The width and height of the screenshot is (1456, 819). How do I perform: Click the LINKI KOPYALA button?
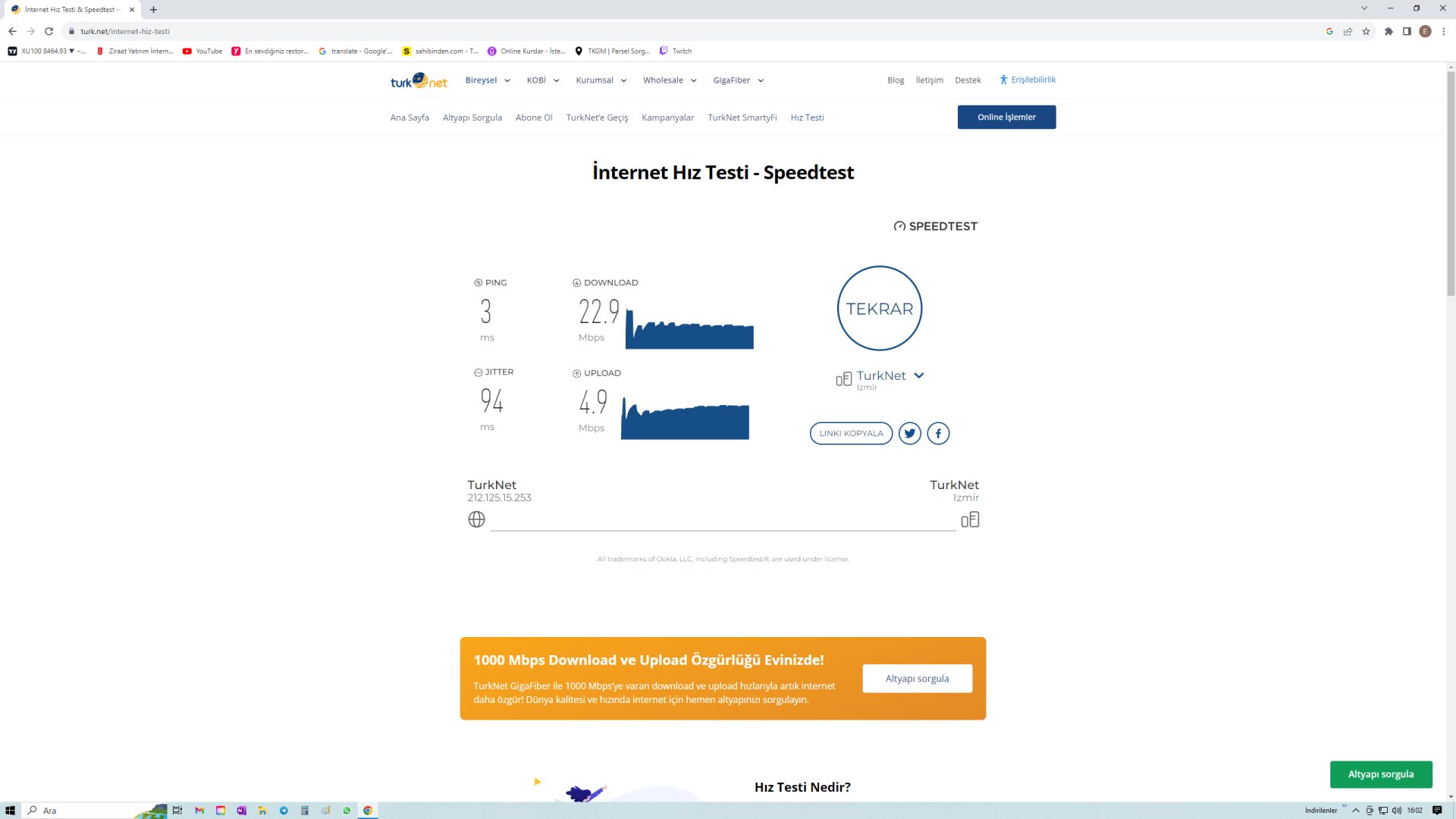click(851, 434)
